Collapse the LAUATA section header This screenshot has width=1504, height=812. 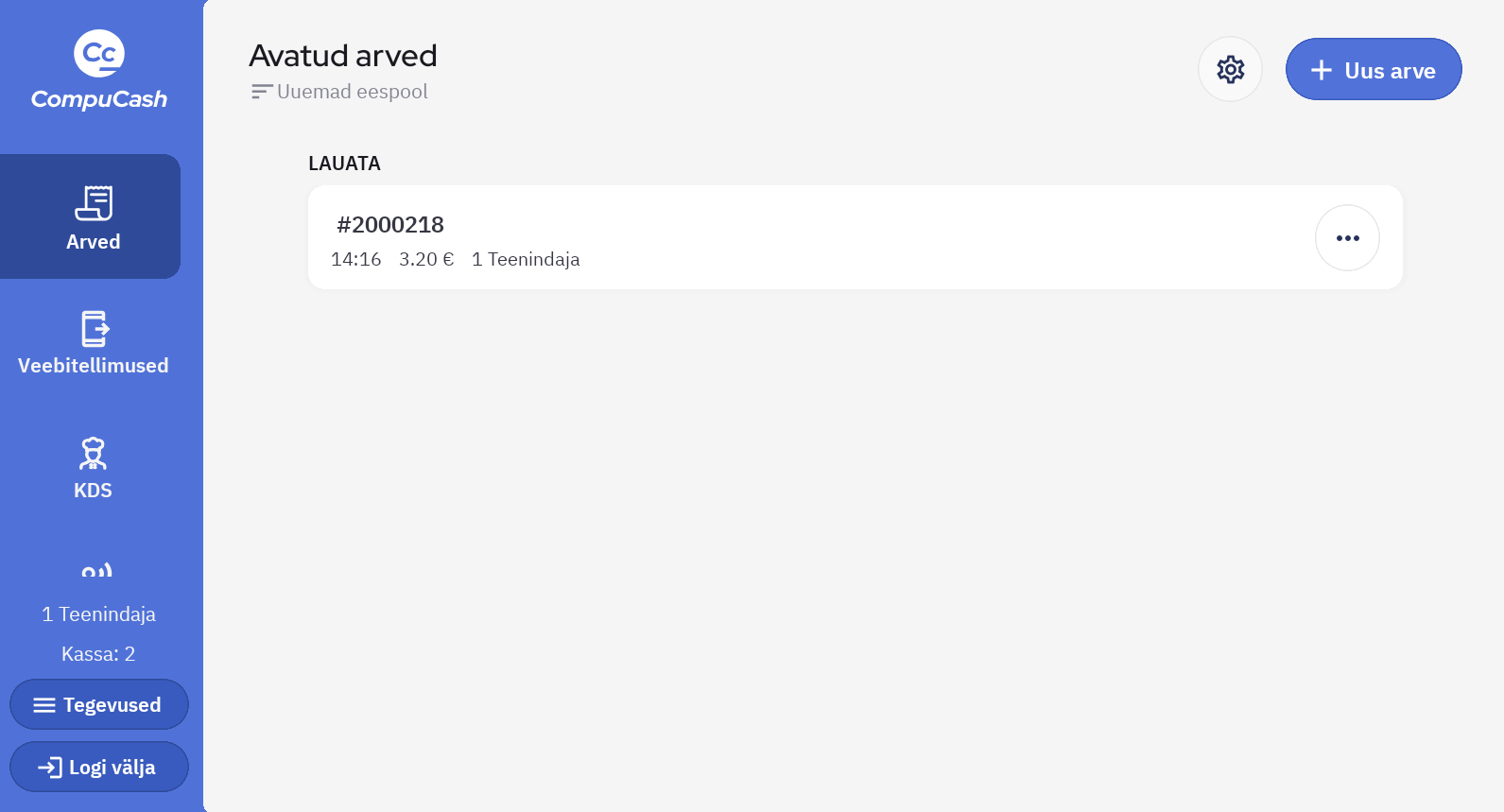[344, 164]
